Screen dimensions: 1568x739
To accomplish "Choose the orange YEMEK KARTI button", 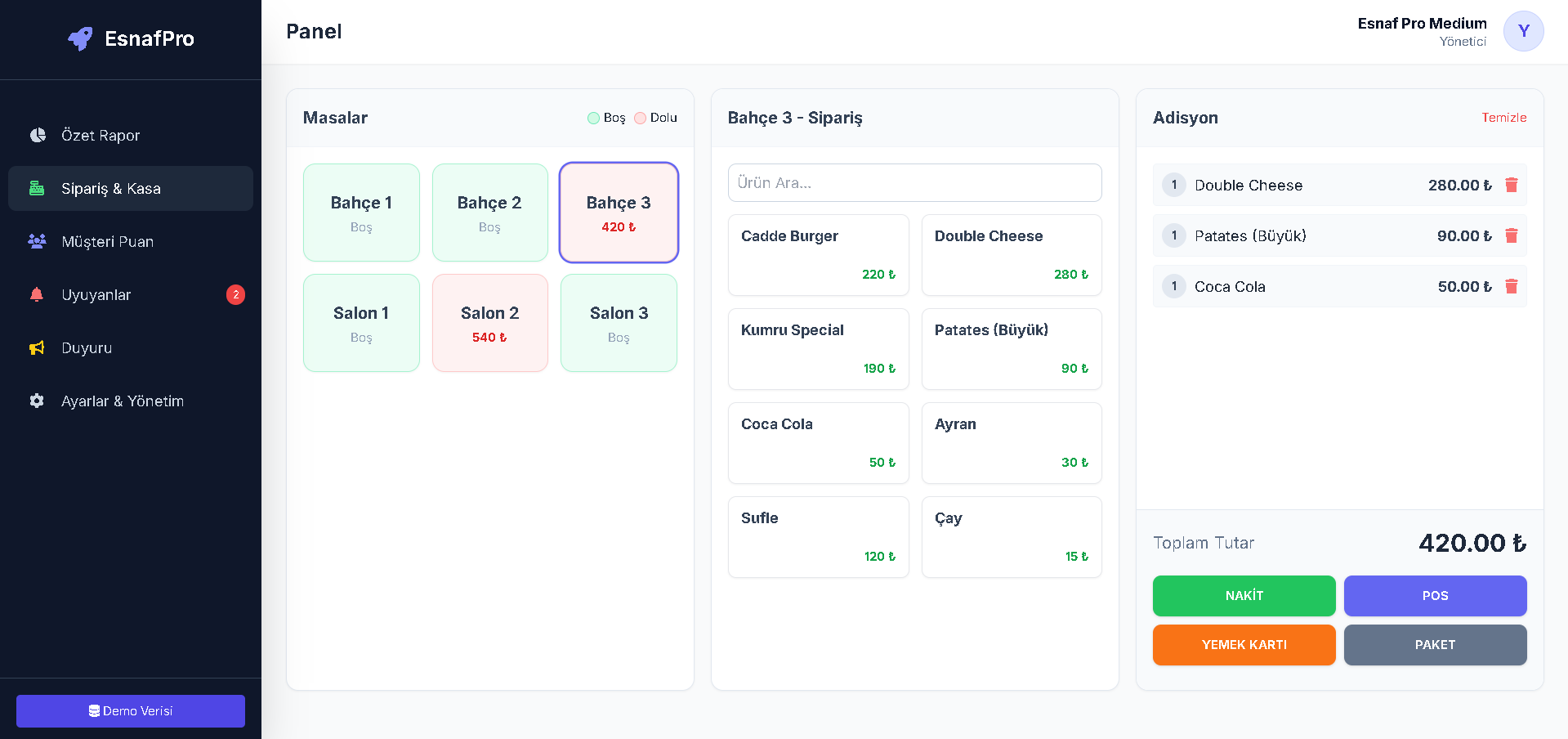I will [1243, 645].
